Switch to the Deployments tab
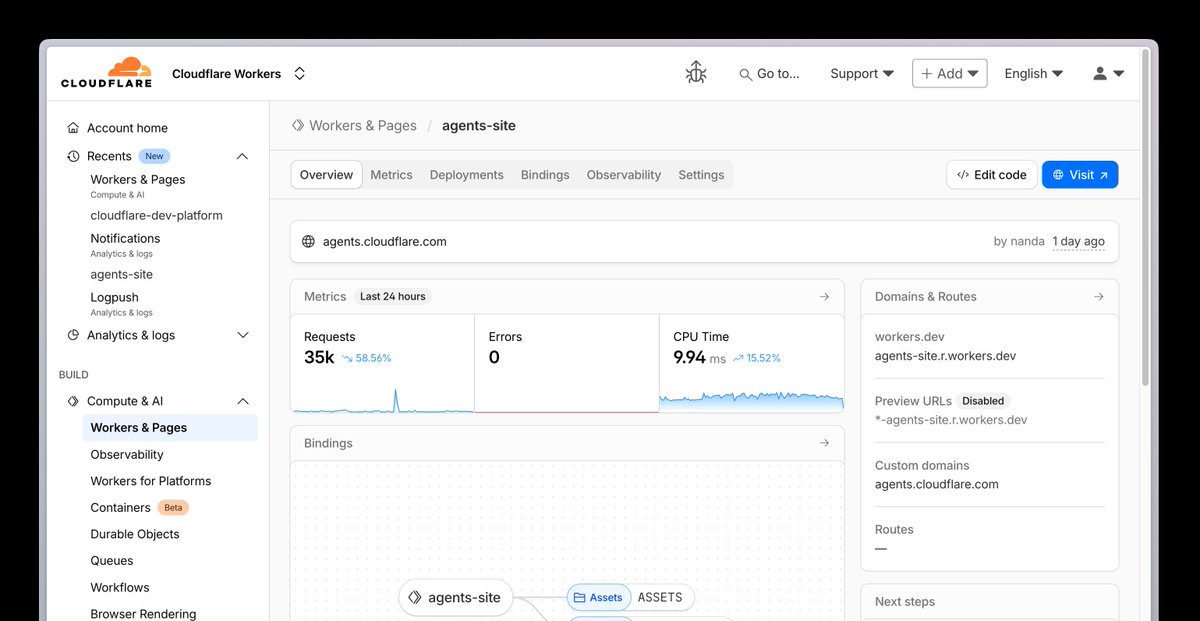The image size is (1200, 621). click(x=467, y=174)
